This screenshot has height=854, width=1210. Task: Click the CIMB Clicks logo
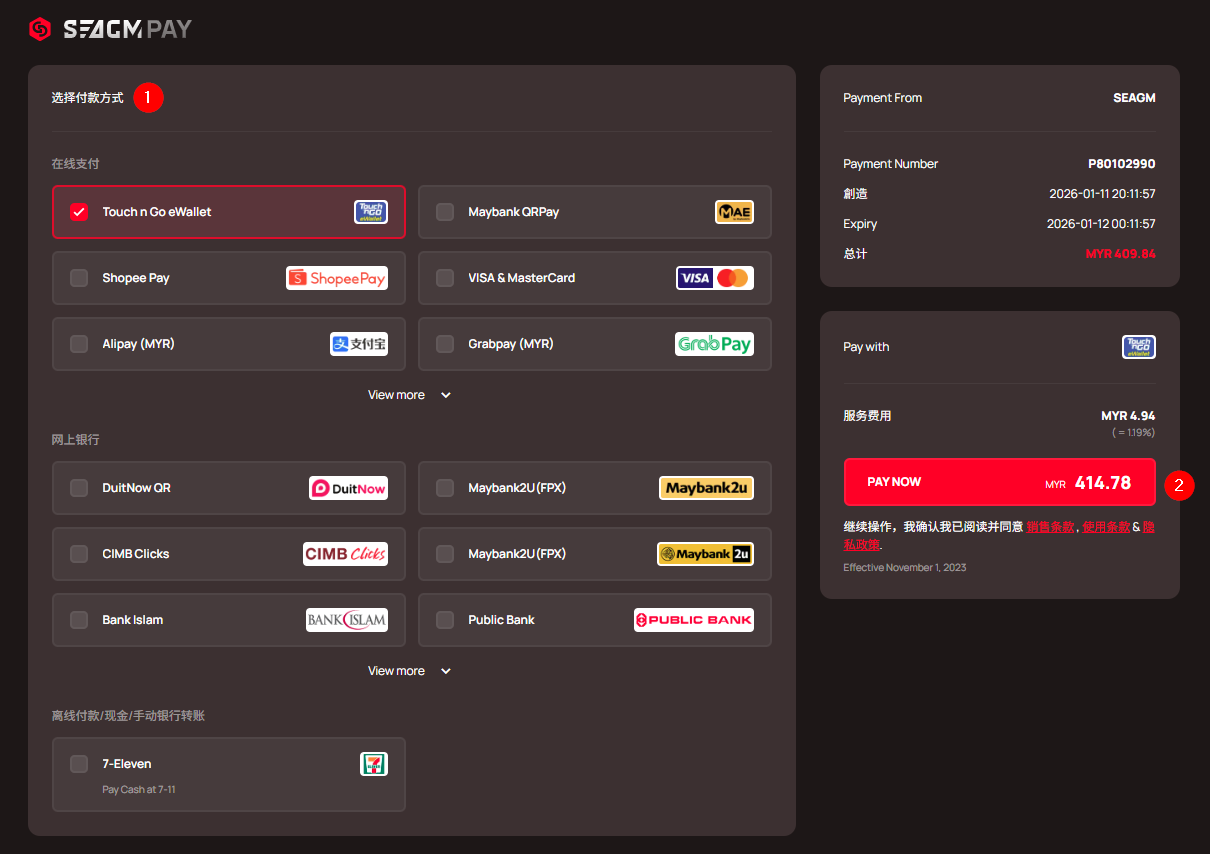click(345, 554)
